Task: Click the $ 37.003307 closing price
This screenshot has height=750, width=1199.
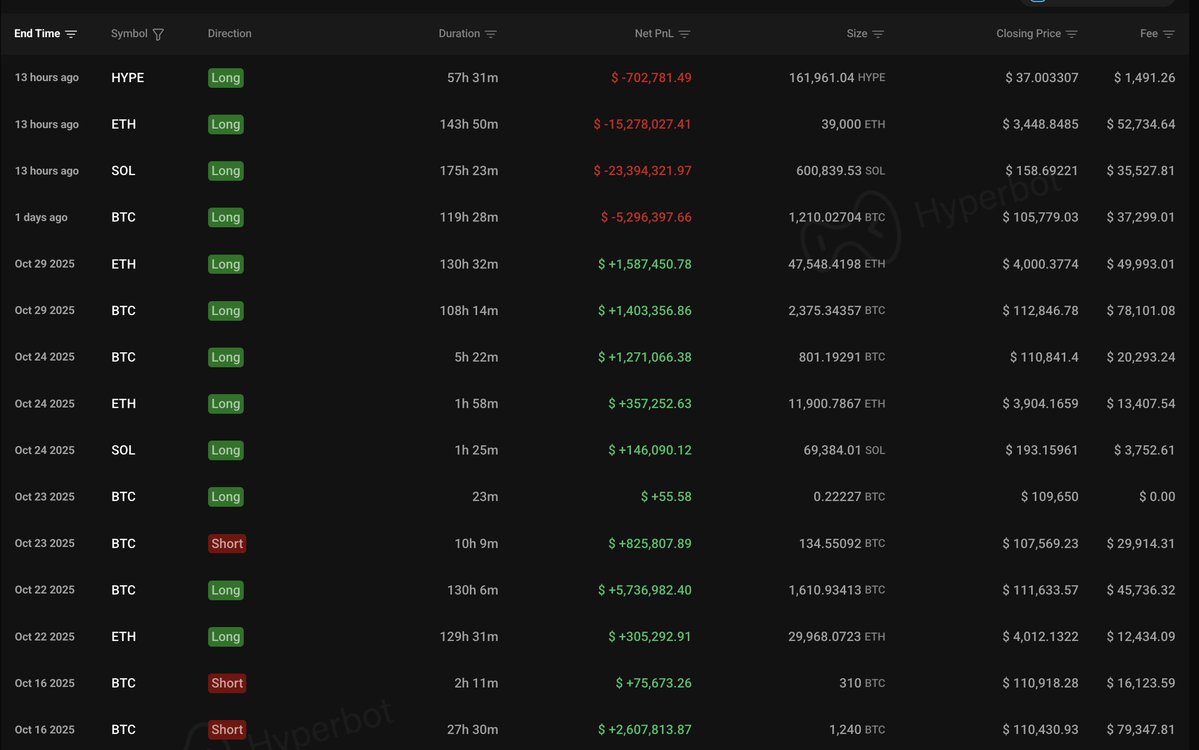Action: 1041,78
